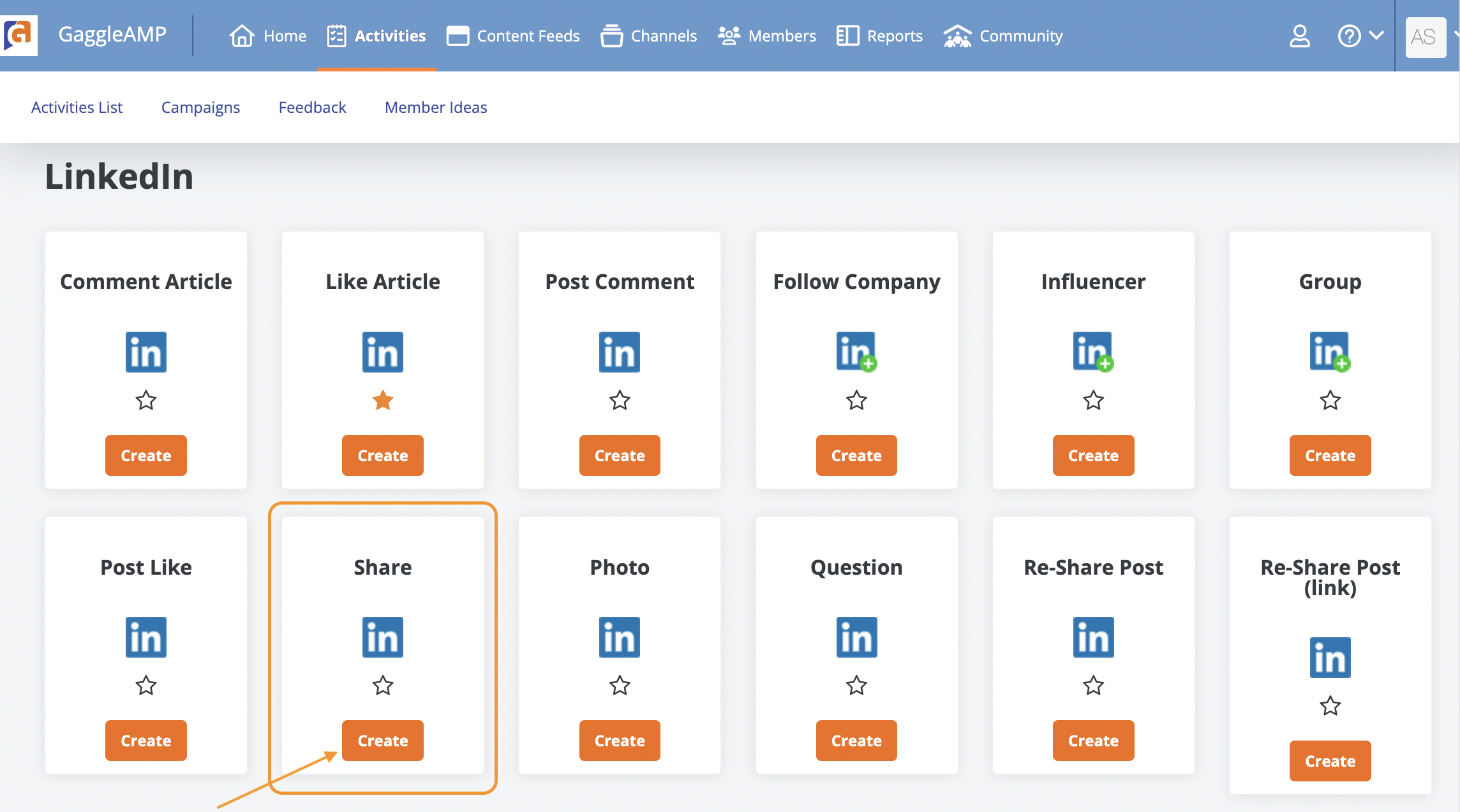
Task: Create a Like Article activity
Action: (x=383, y=455)
